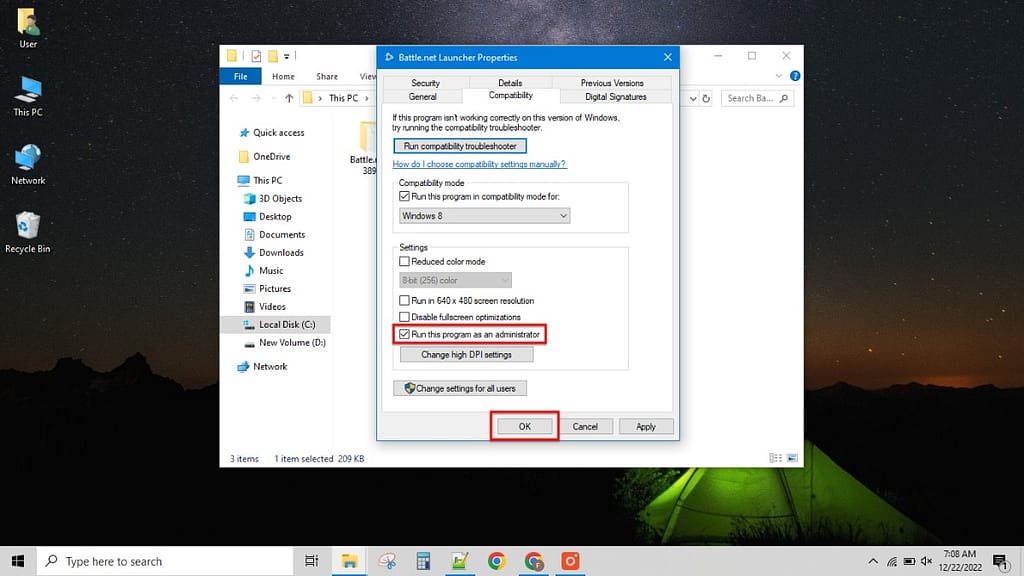Open the User desktop icon
1024x576 pixels.
pos(27,28)
